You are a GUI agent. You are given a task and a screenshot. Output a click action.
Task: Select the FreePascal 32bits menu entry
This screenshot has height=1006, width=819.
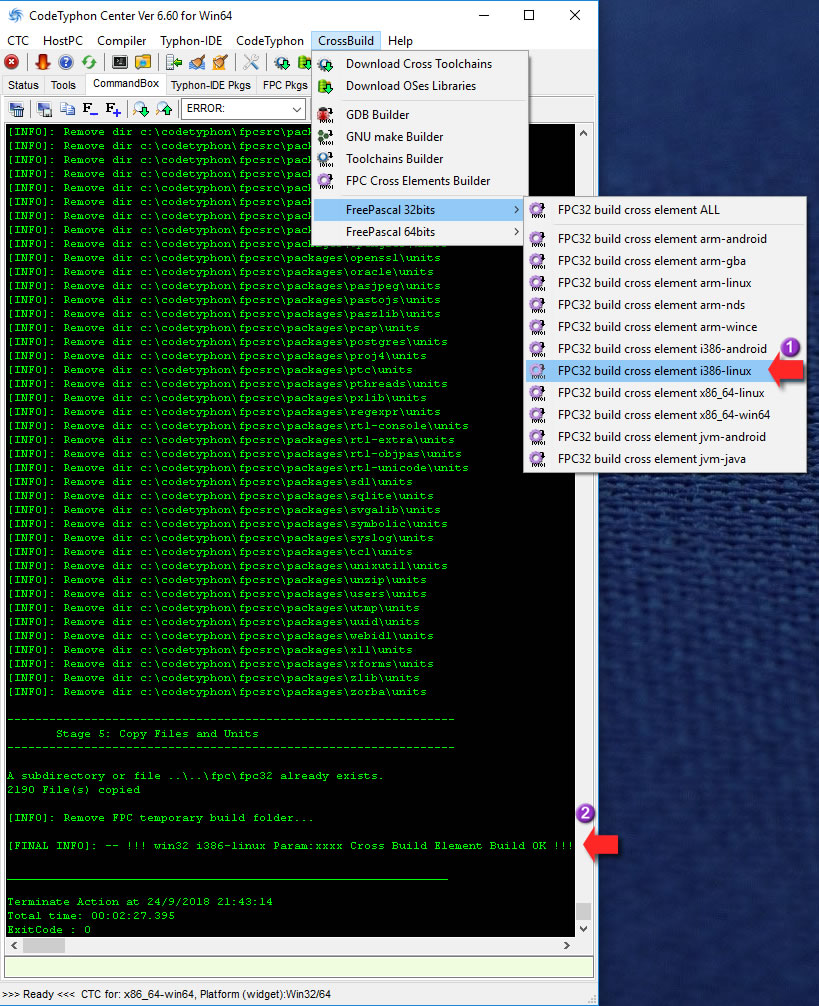(419, 210)
